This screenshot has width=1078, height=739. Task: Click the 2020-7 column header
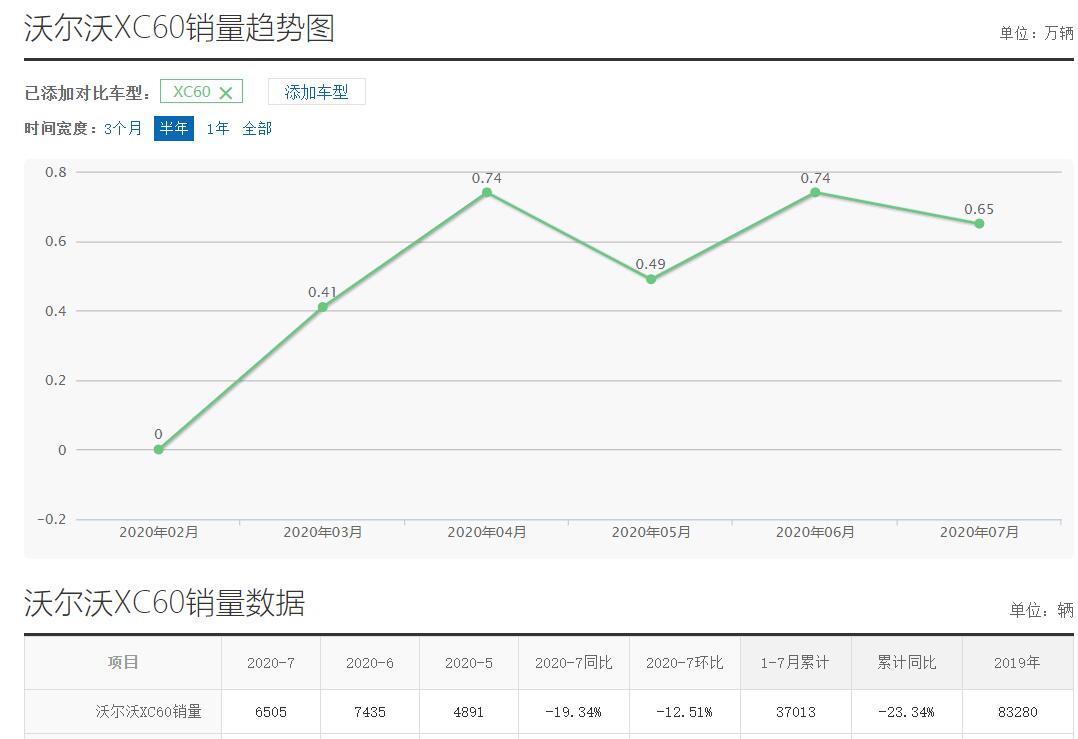click(x=271, y=663)
